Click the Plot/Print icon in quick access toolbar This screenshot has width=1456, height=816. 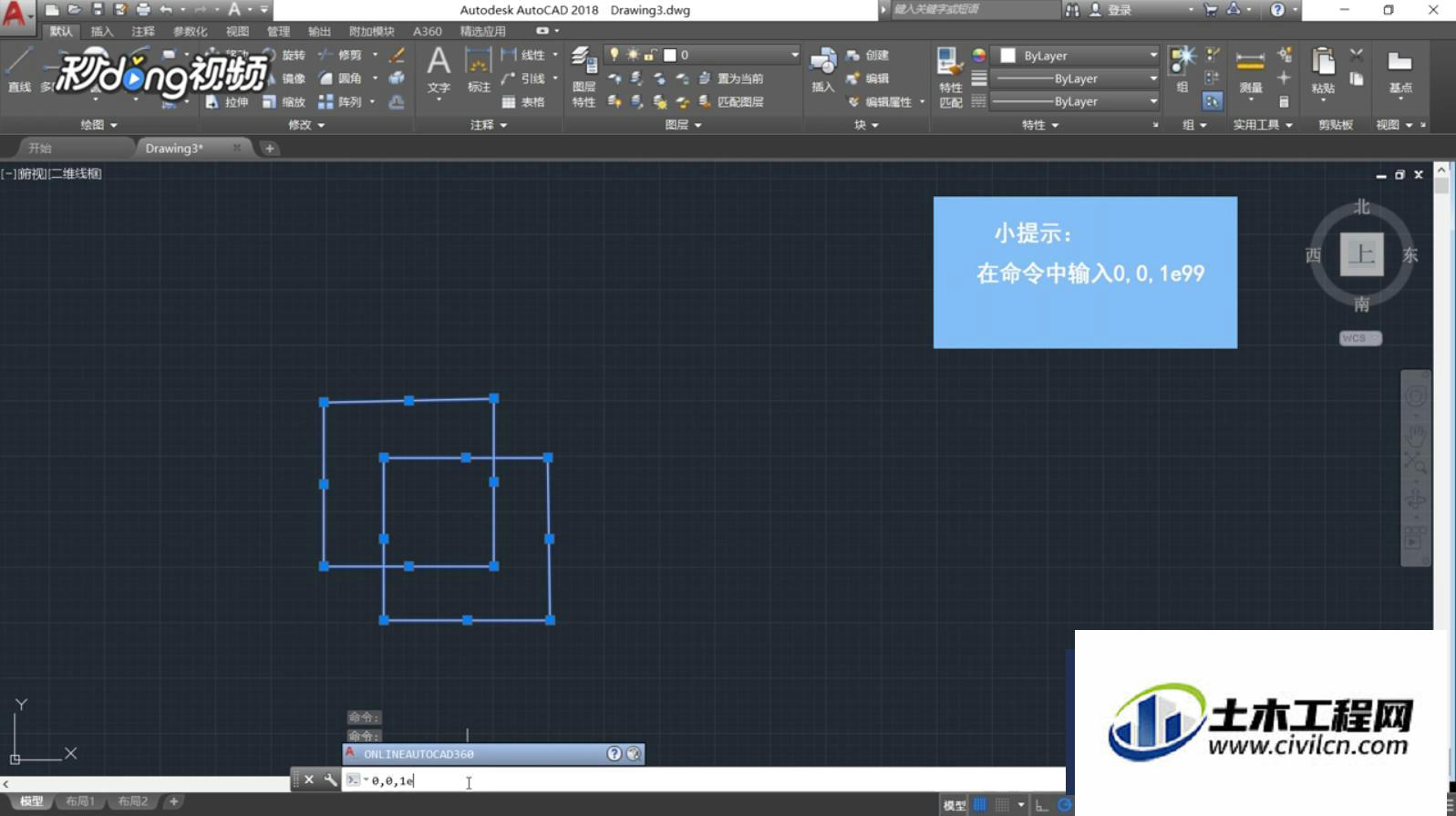(143, 9)
